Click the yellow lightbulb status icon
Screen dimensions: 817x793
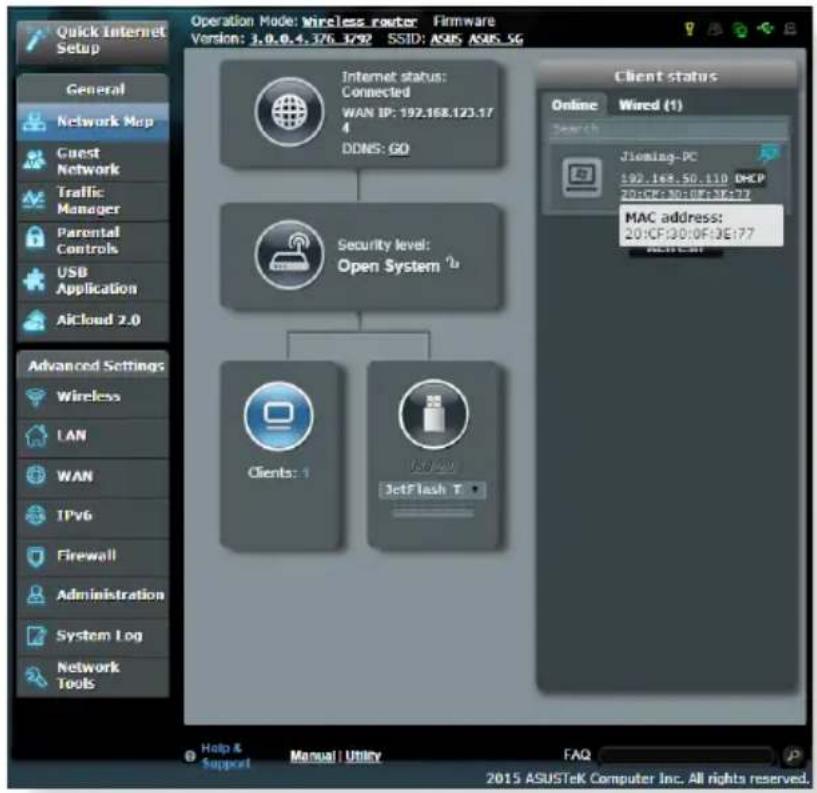point(689,29)
